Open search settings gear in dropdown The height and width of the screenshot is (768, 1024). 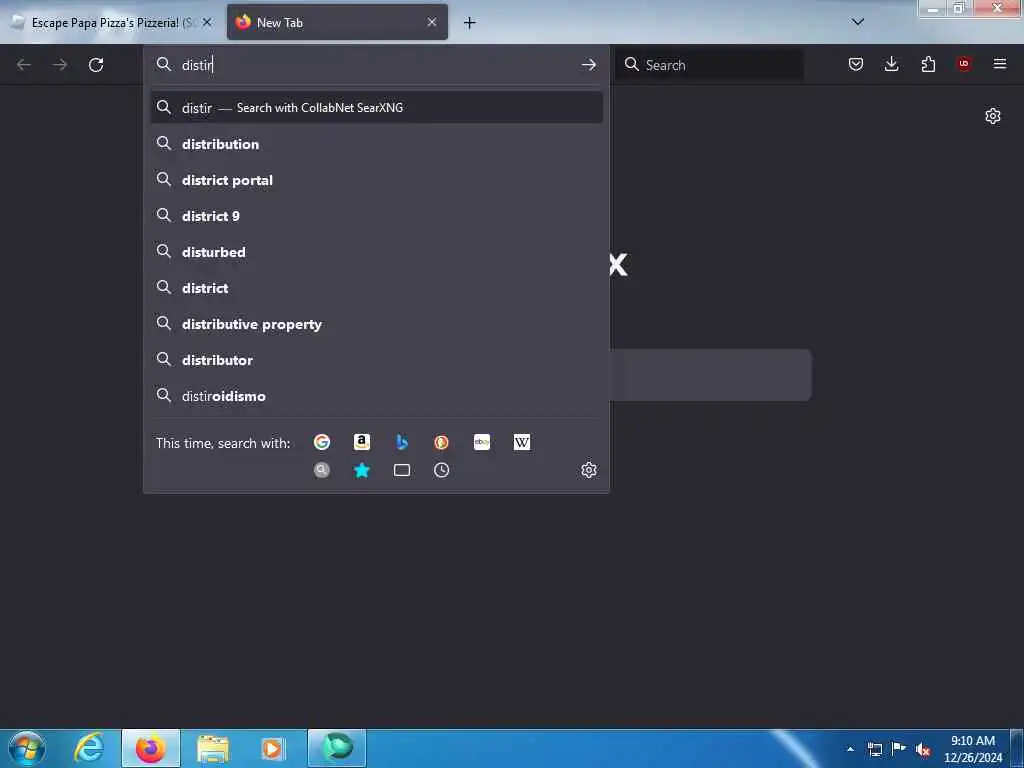[x=588, y=470]
